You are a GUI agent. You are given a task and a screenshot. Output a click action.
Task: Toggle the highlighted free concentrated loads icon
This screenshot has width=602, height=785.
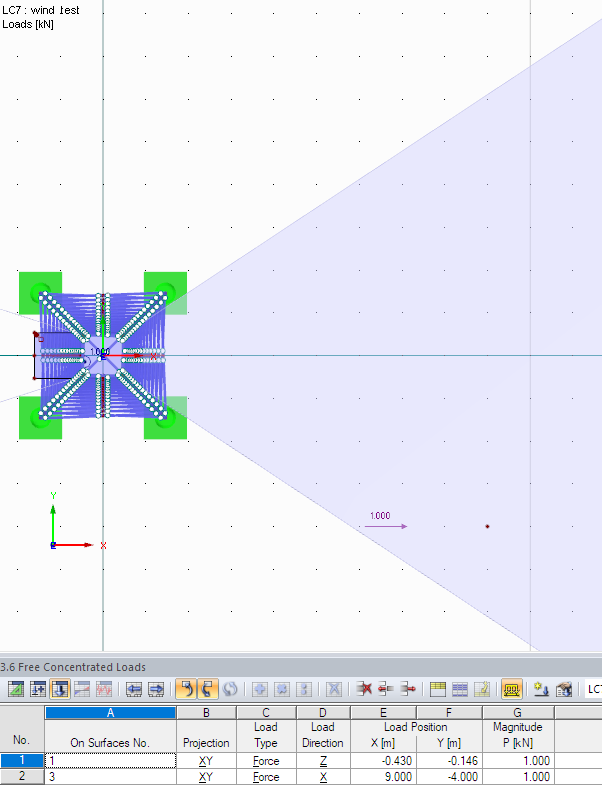coord(60,689)
